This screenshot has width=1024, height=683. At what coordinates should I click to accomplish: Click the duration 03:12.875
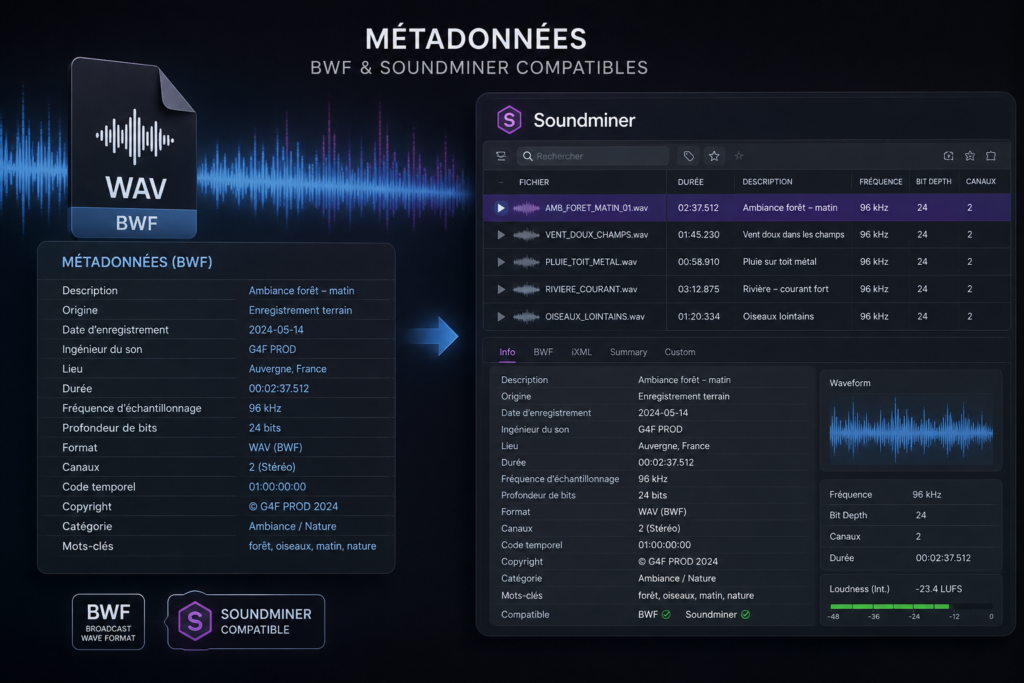(x=698, y=289)
